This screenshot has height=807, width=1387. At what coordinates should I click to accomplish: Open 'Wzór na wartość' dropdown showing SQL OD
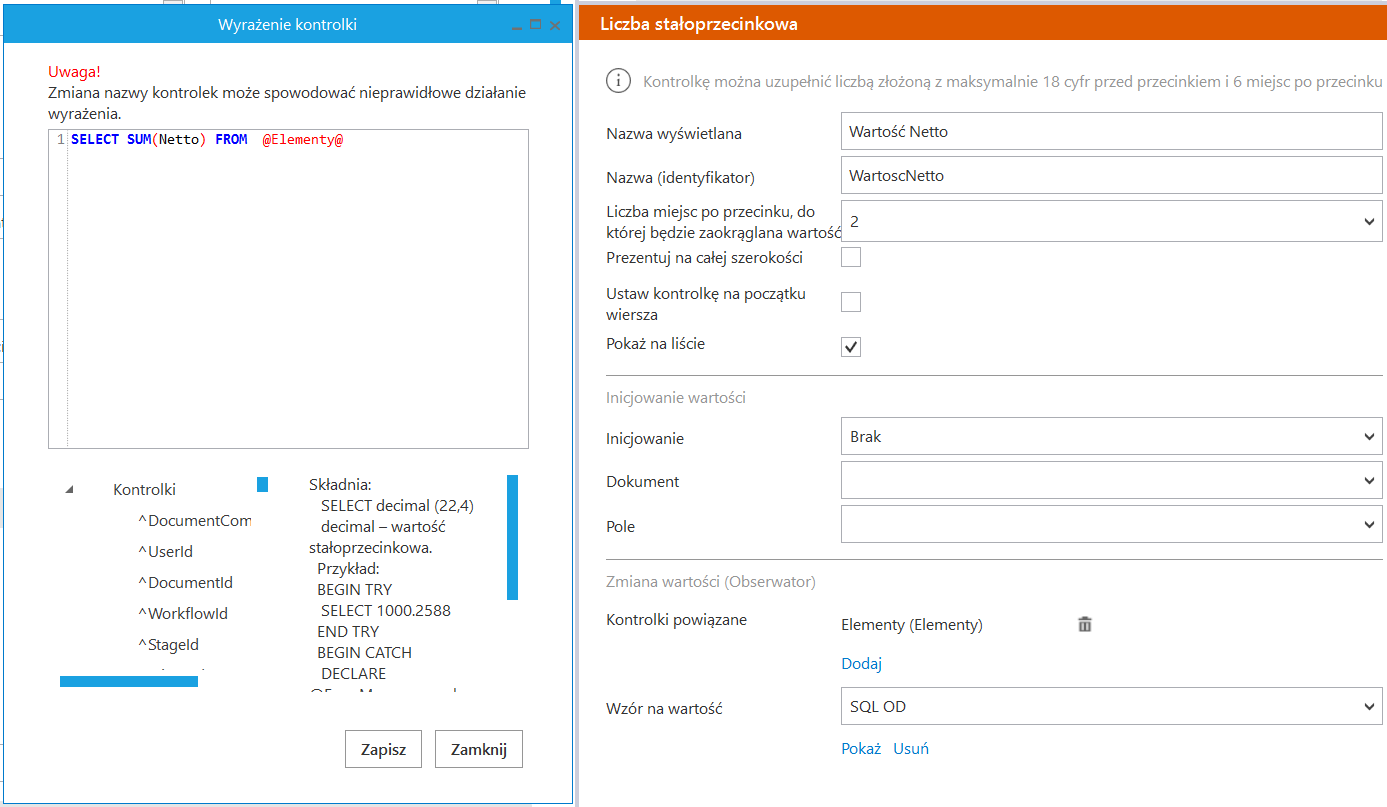(1112, 707)
